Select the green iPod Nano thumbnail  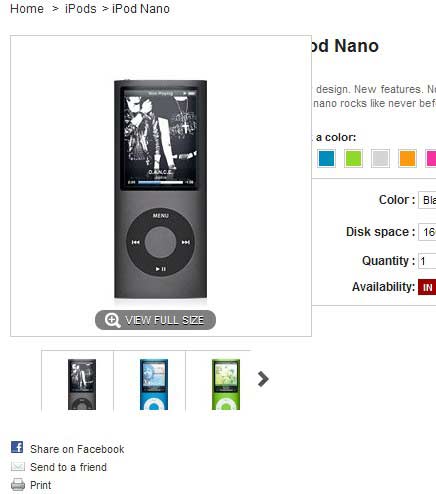click(226, 384)
